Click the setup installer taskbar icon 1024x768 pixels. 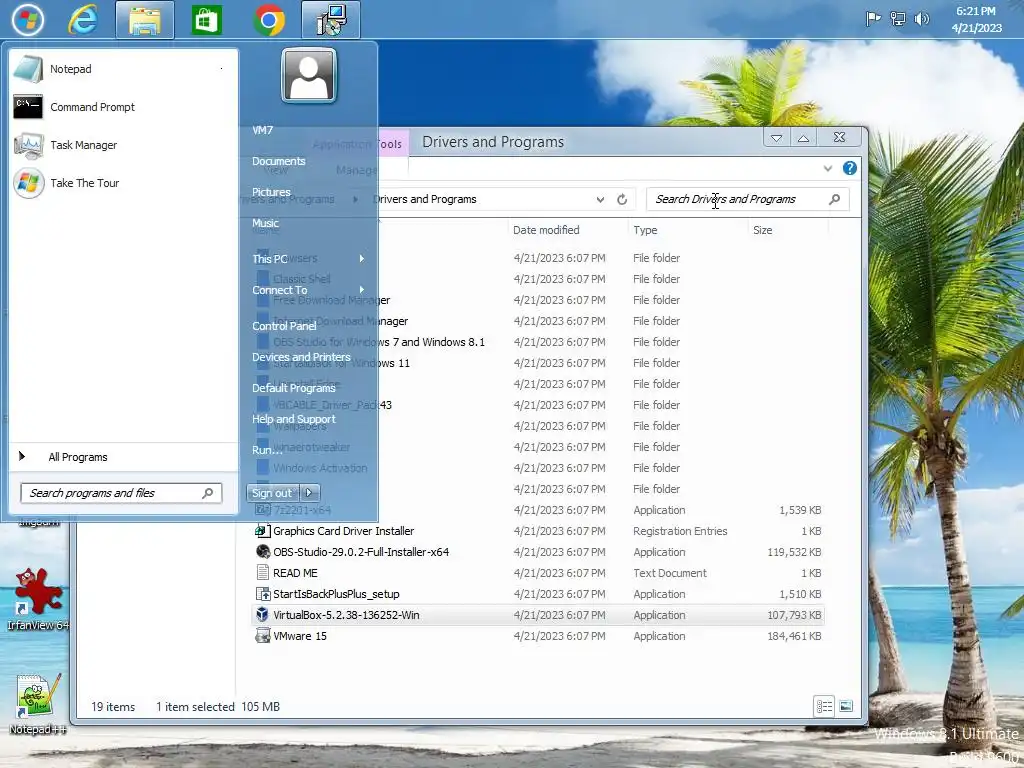click(330, 20)
